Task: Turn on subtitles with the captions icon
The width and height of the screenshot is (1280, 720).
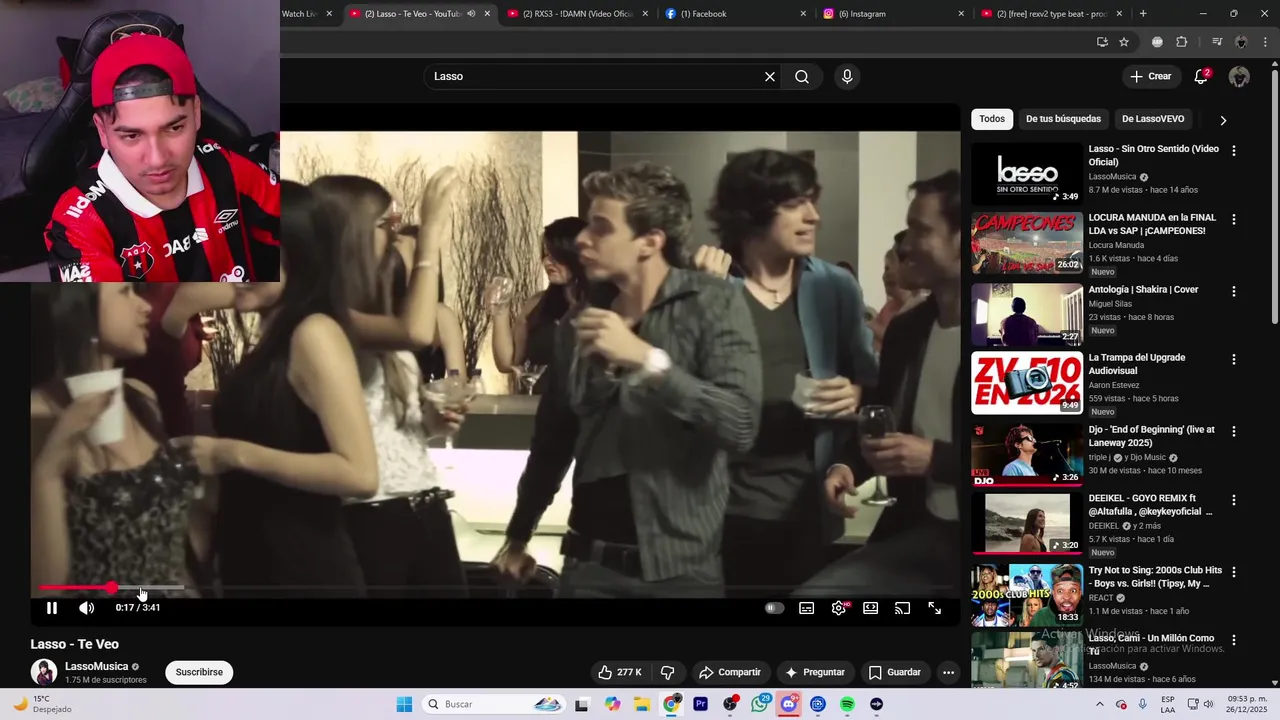Action: coord(806,608)
